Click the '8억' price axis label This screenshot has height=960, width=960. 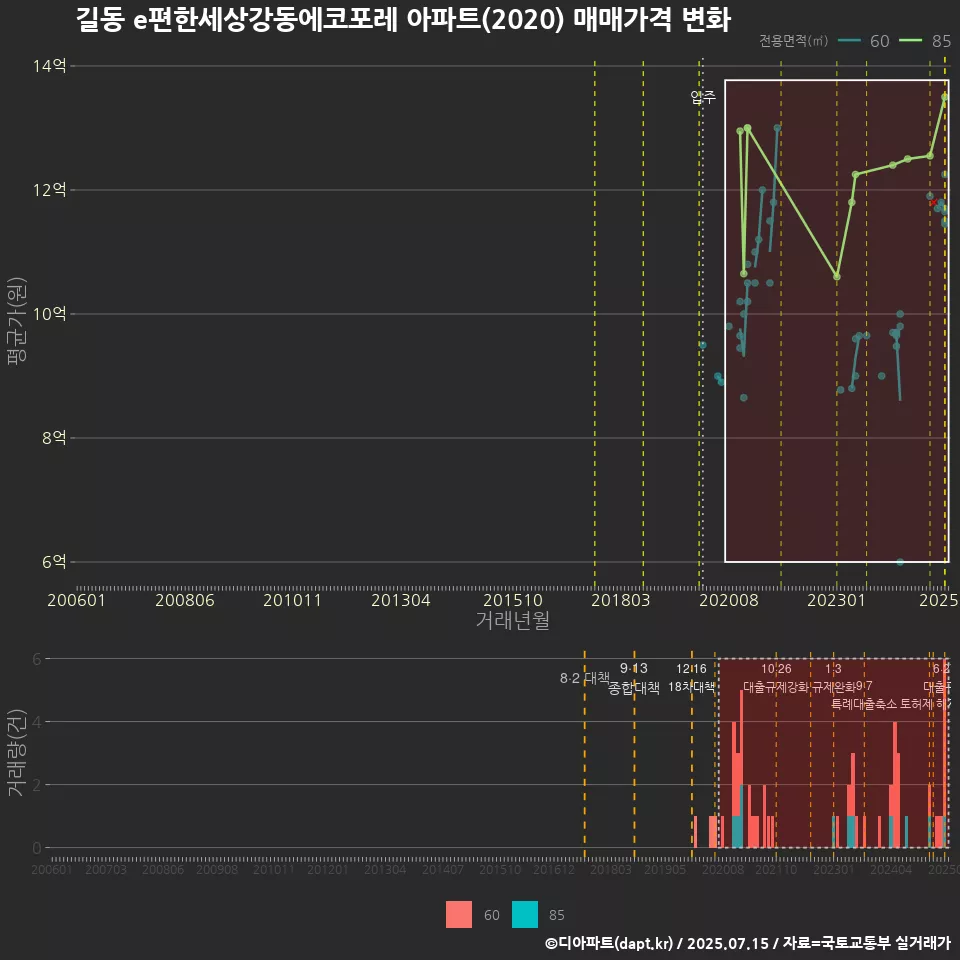tap(54, 438)
